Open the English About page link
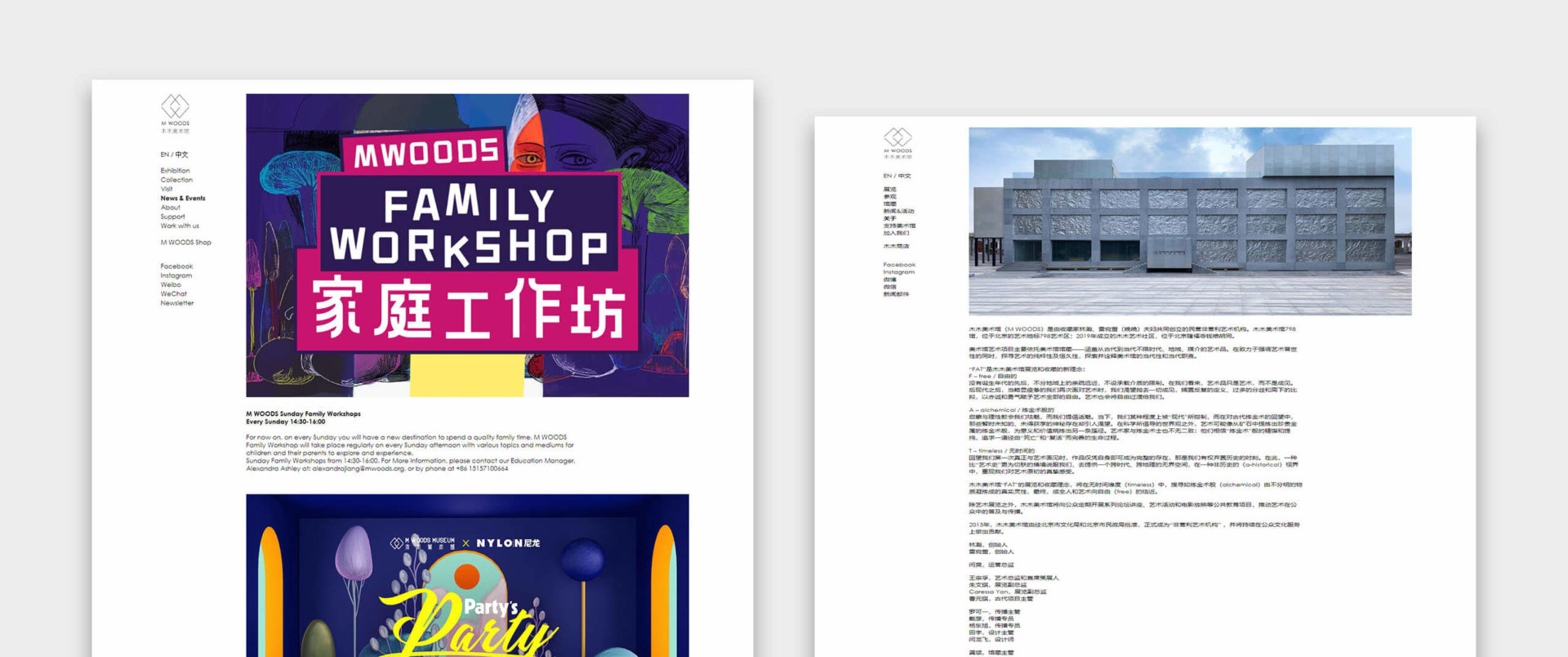 coord(170,208)
